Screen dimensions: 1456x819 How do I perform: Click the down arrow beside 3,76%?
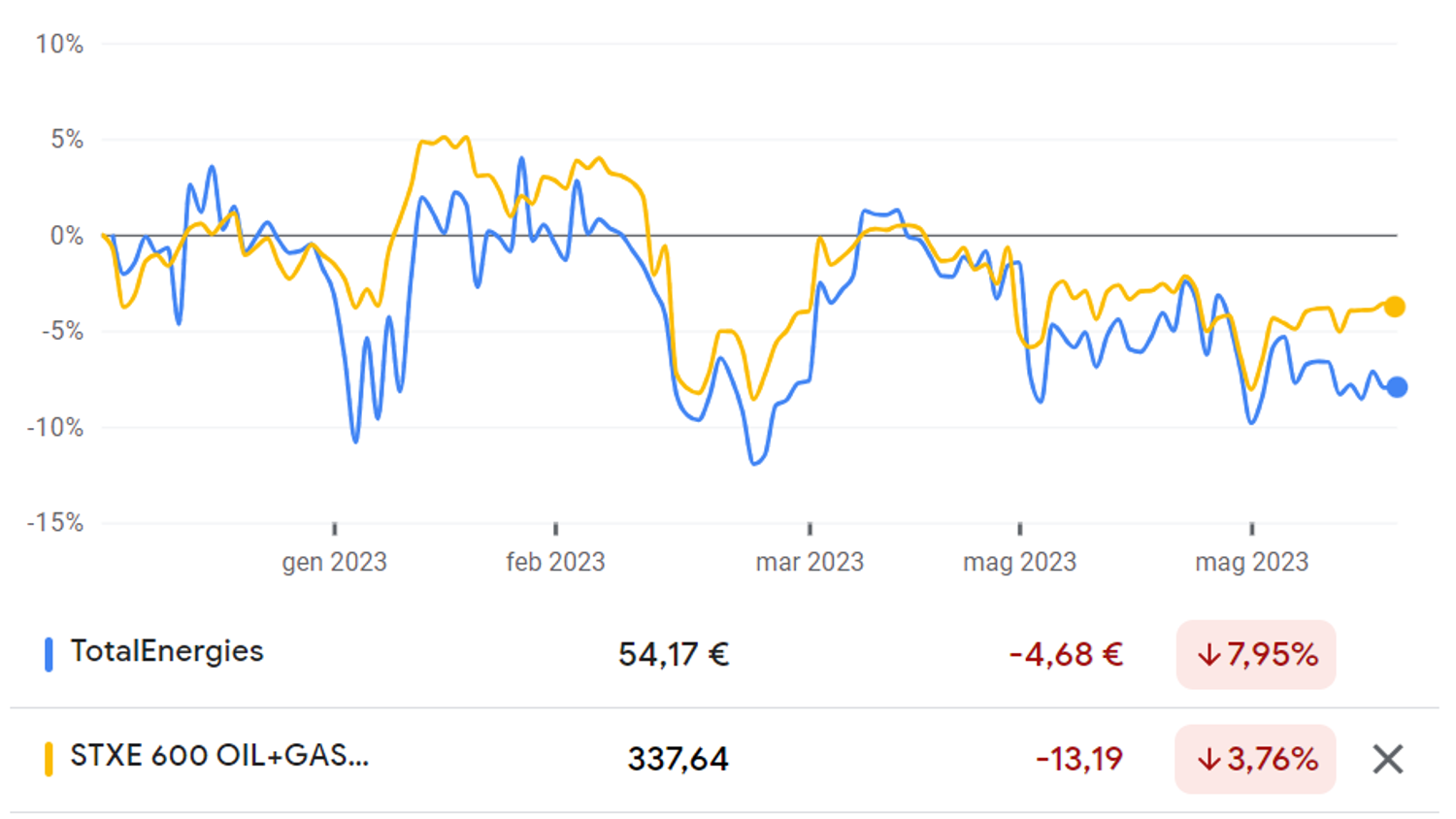click(1208, 760)
